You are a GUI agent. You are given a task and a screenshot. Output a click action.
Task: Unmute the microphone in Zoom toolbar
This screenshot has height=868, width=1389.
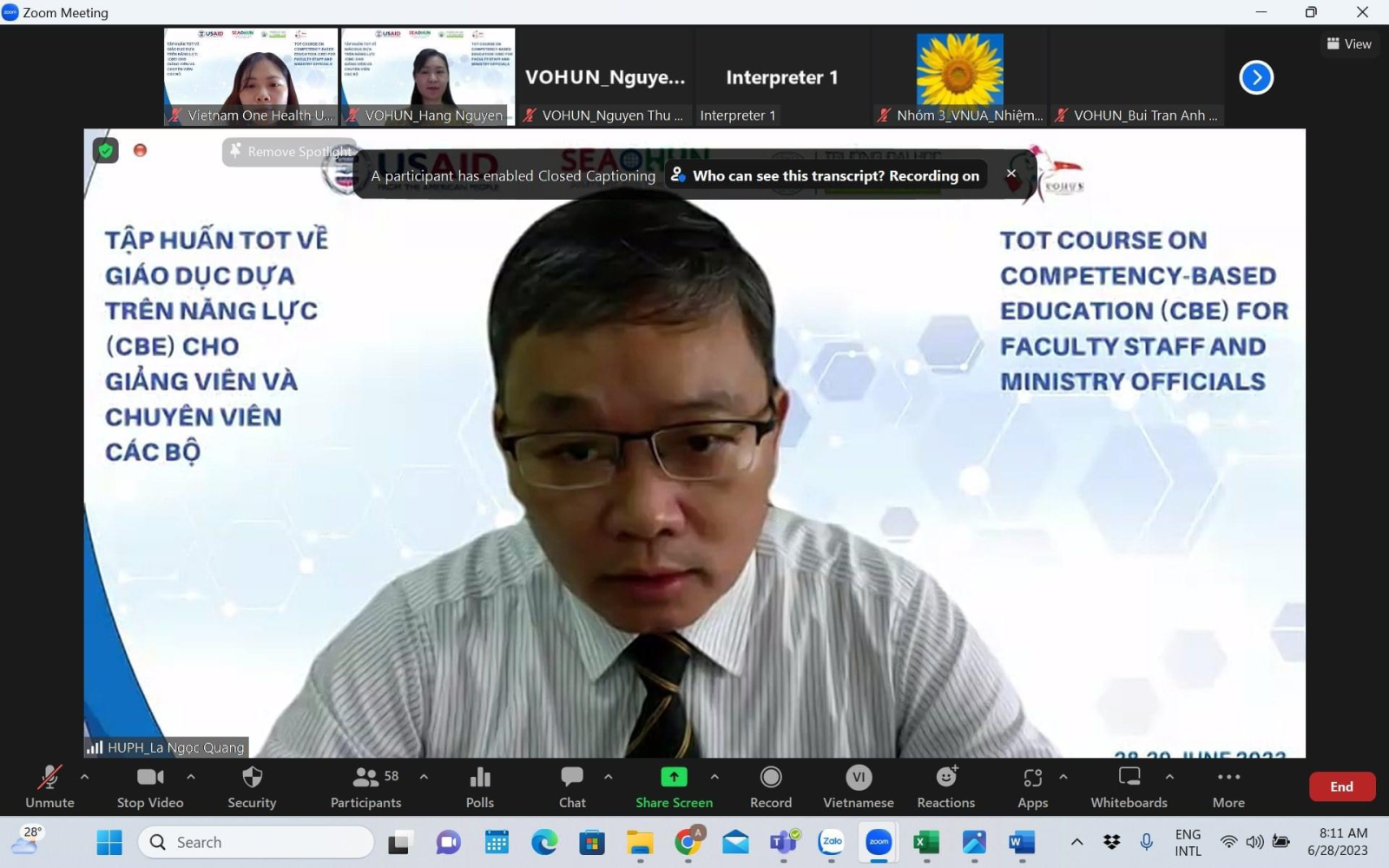pyautogui.click(x=49, y=786)
